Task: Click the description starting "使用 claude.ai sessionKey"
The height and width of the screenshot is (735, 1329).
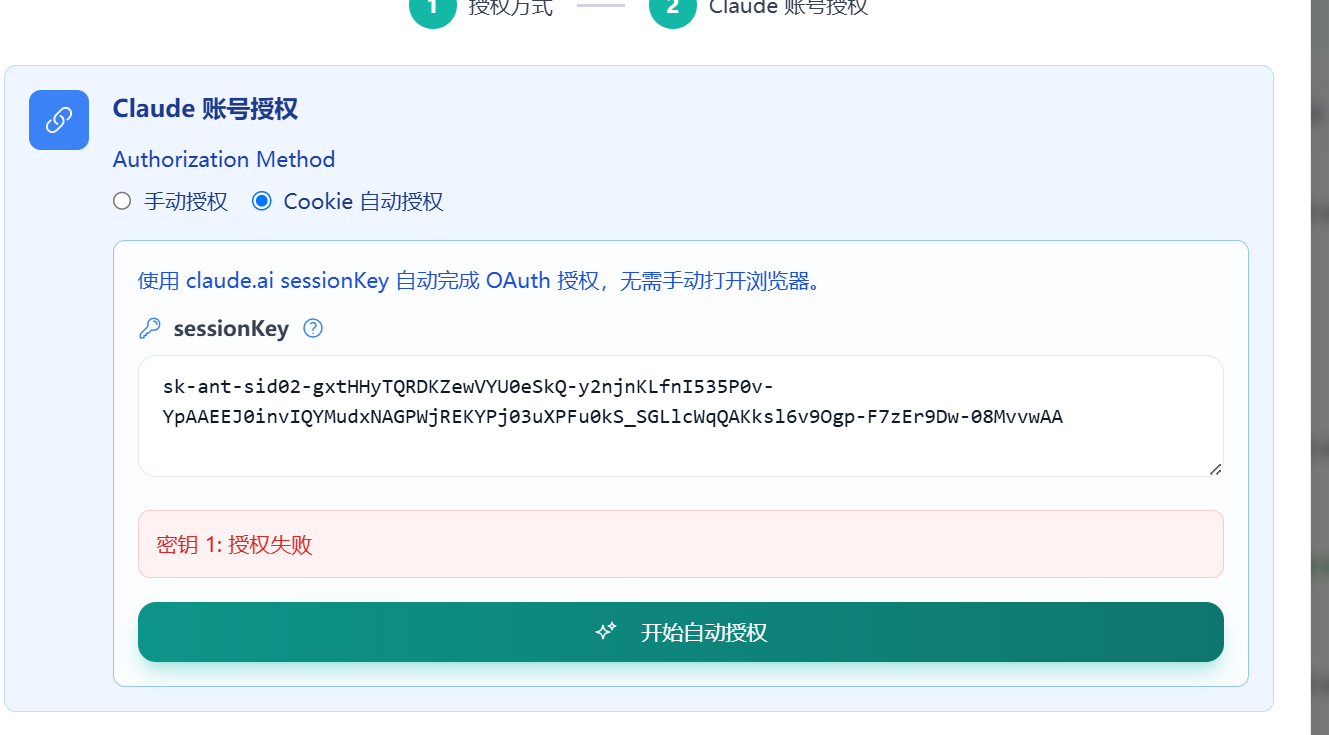Action: tap(479, 281)
